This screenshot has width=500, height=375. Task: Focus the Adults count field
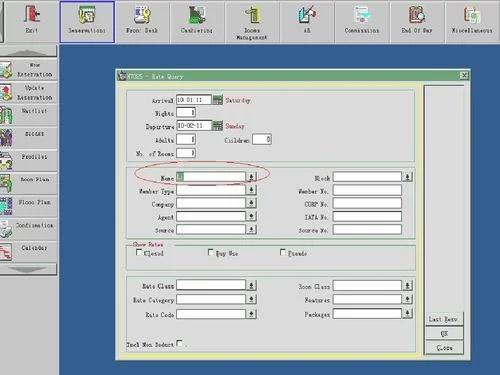click(x=186, y=139)
